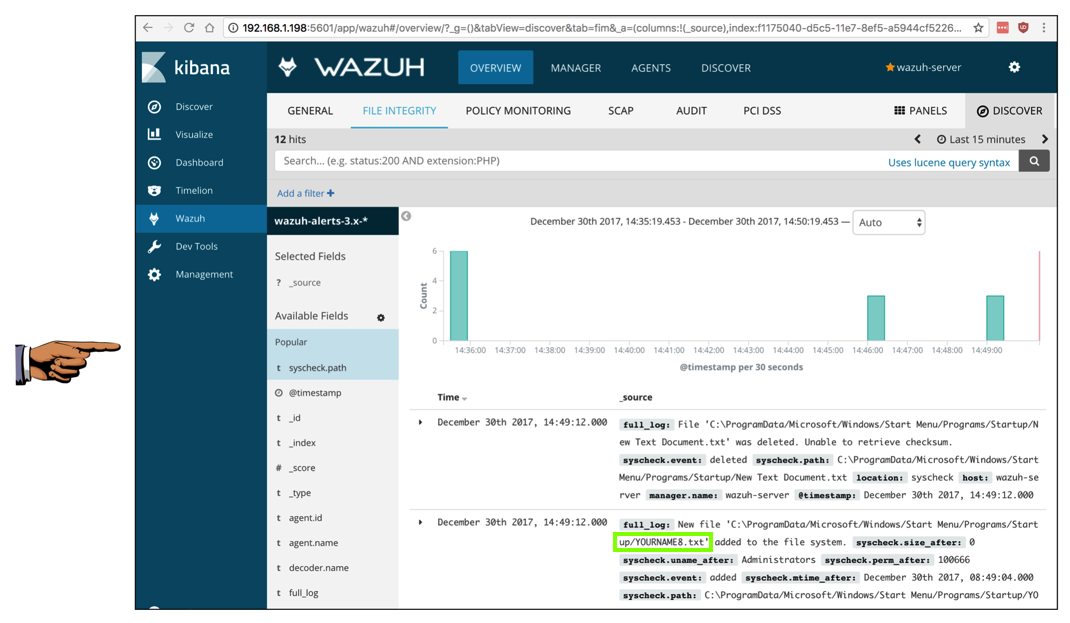This screenshot has width=1070, height=623.
Task: Open Visualize bar chart icon
Action: click(154, 134)
